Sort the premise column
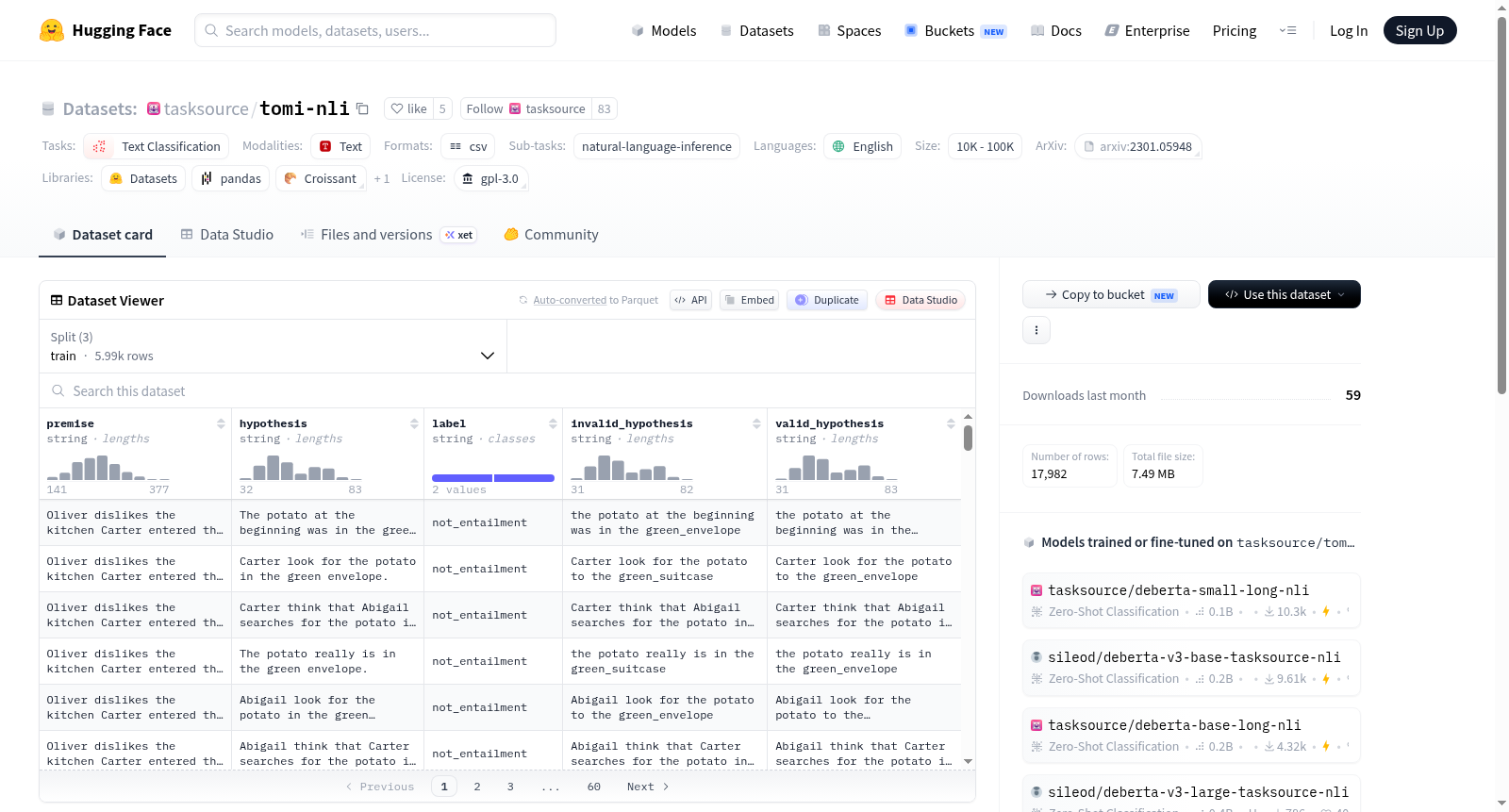 point(221,423)
